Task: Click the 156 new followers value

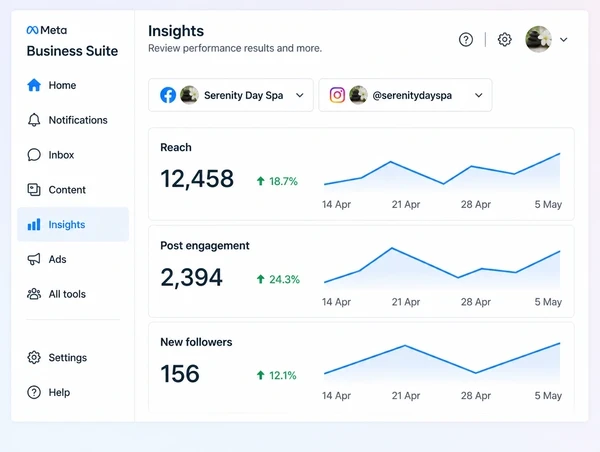Action: (180, 374)
